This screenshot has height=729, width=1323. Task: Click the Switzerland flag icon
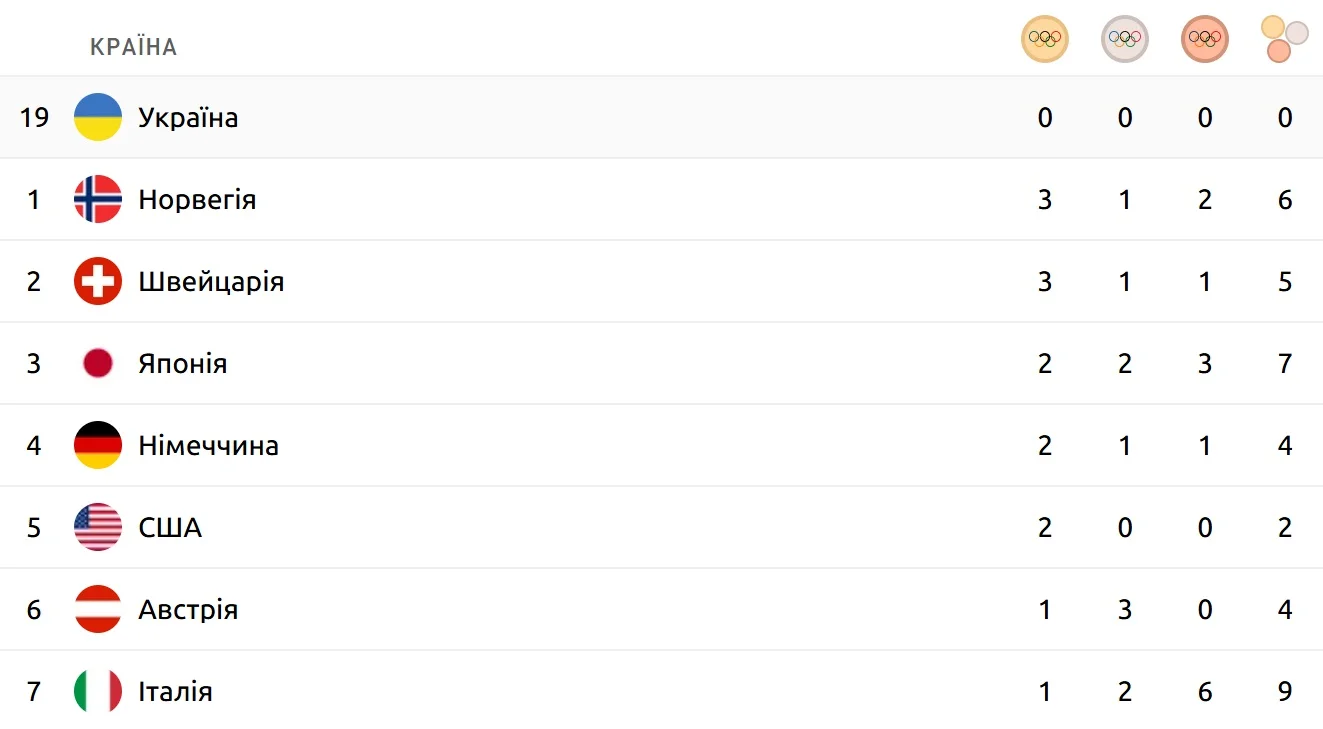coord(98,281)
